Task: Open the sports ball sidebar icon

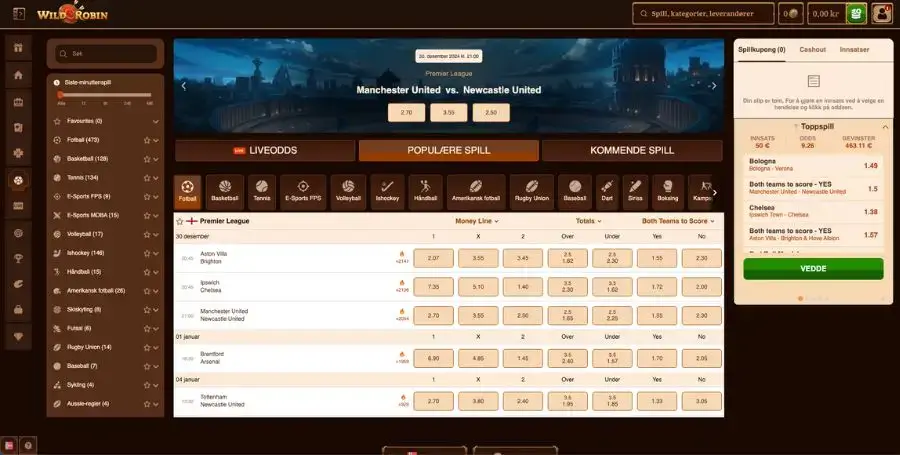Action: (18, 180)
